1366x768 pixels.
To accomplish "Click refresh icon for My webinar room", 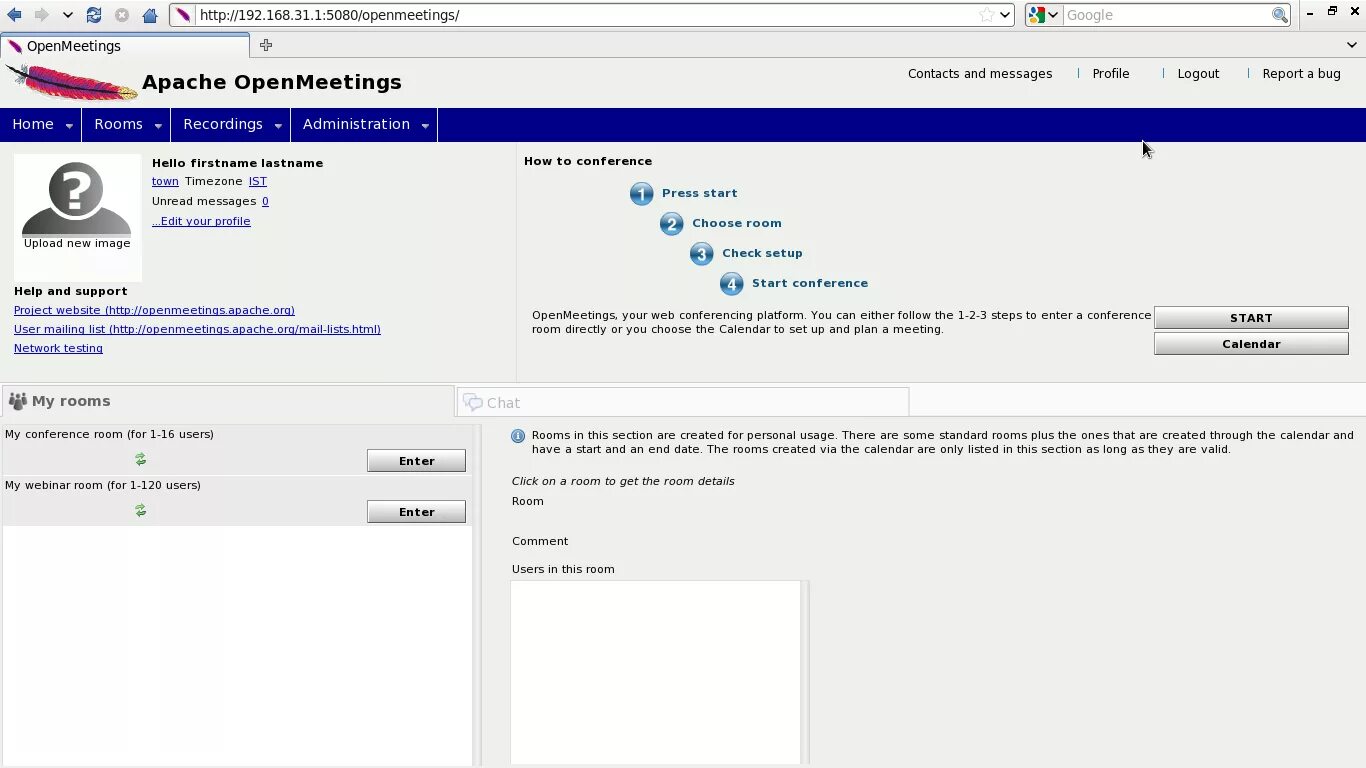I will pos(141,510).
